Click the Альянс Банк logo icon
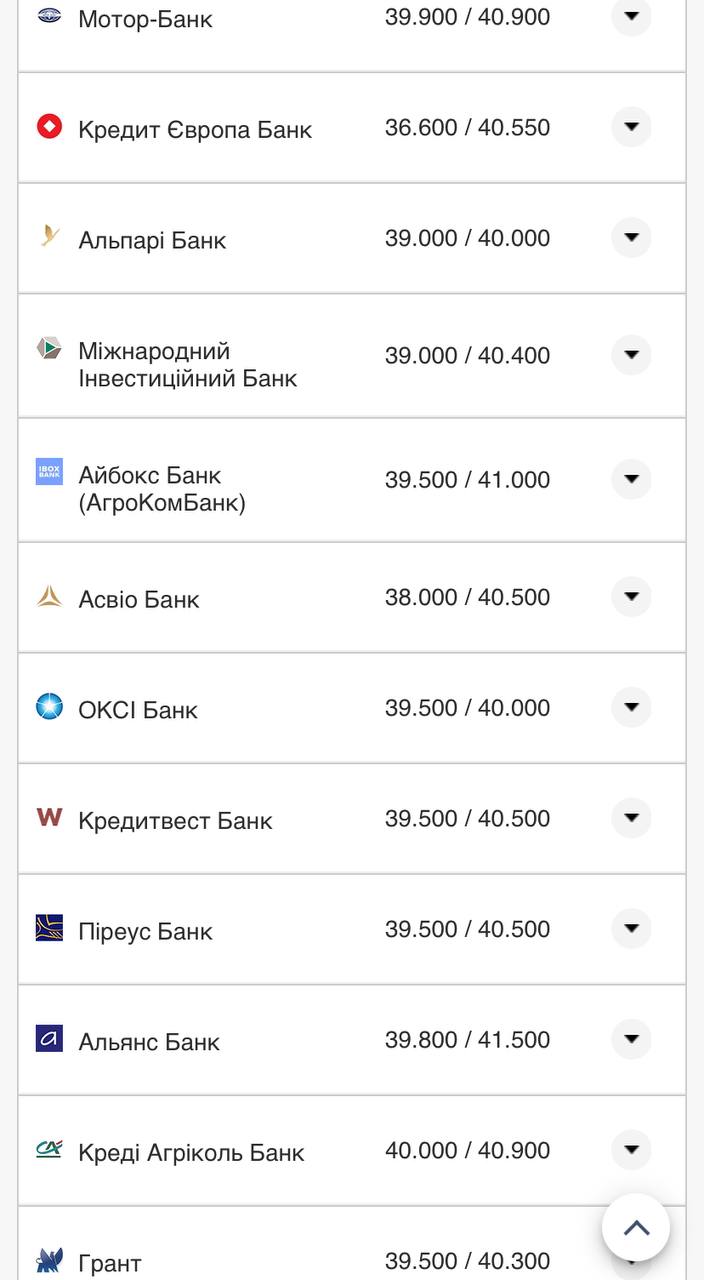 [x=49, y=1039]
